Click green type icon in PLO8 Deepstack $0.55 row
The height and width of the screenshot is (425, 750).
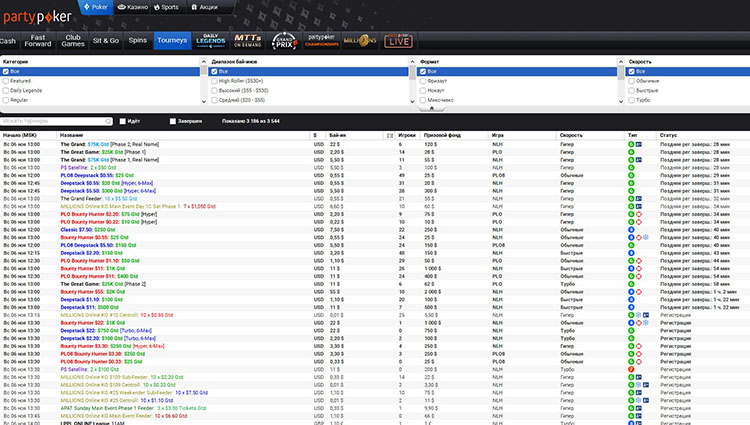coord(631,175)
